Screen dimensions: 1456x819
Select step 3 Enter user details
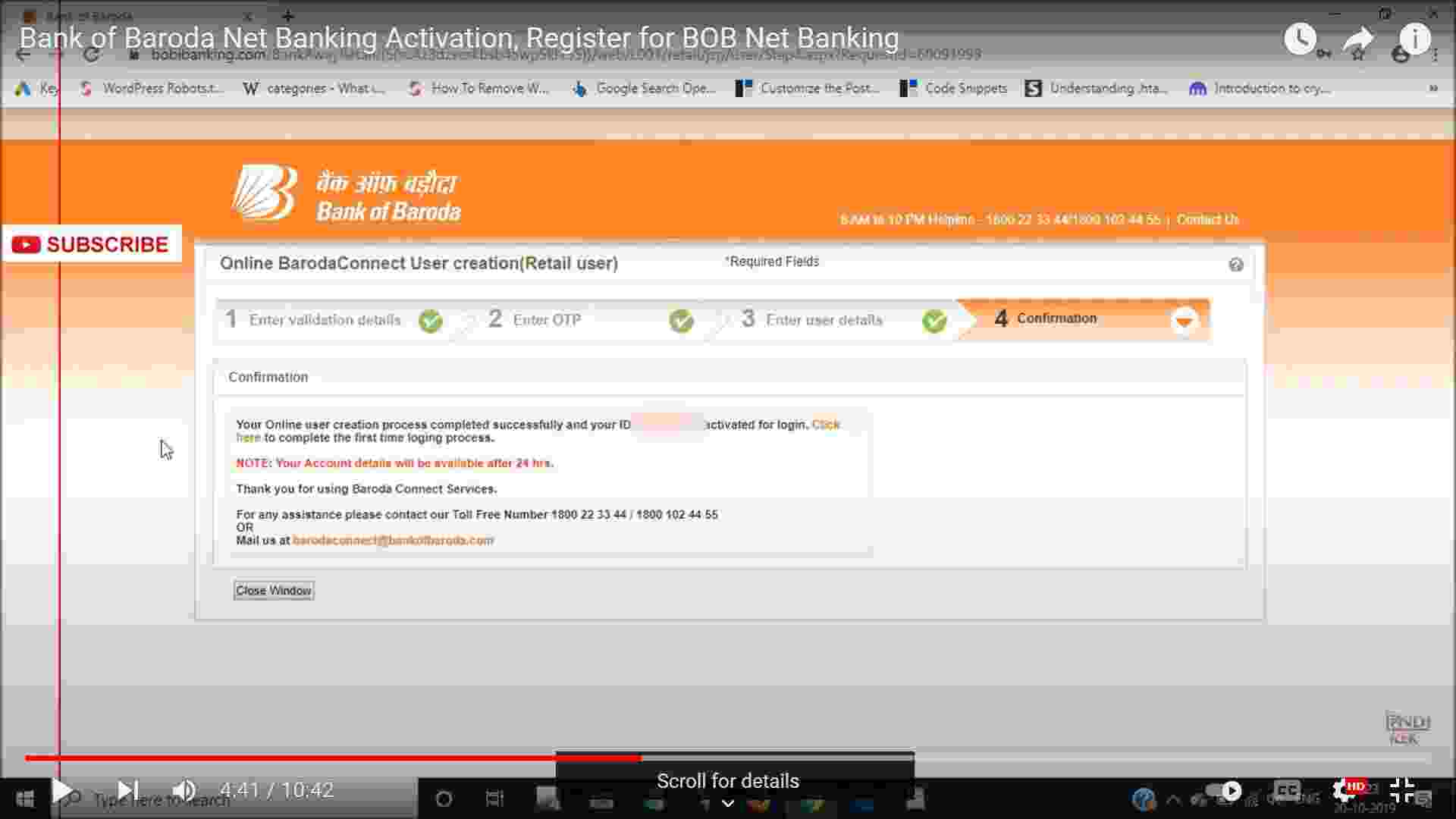824,320
